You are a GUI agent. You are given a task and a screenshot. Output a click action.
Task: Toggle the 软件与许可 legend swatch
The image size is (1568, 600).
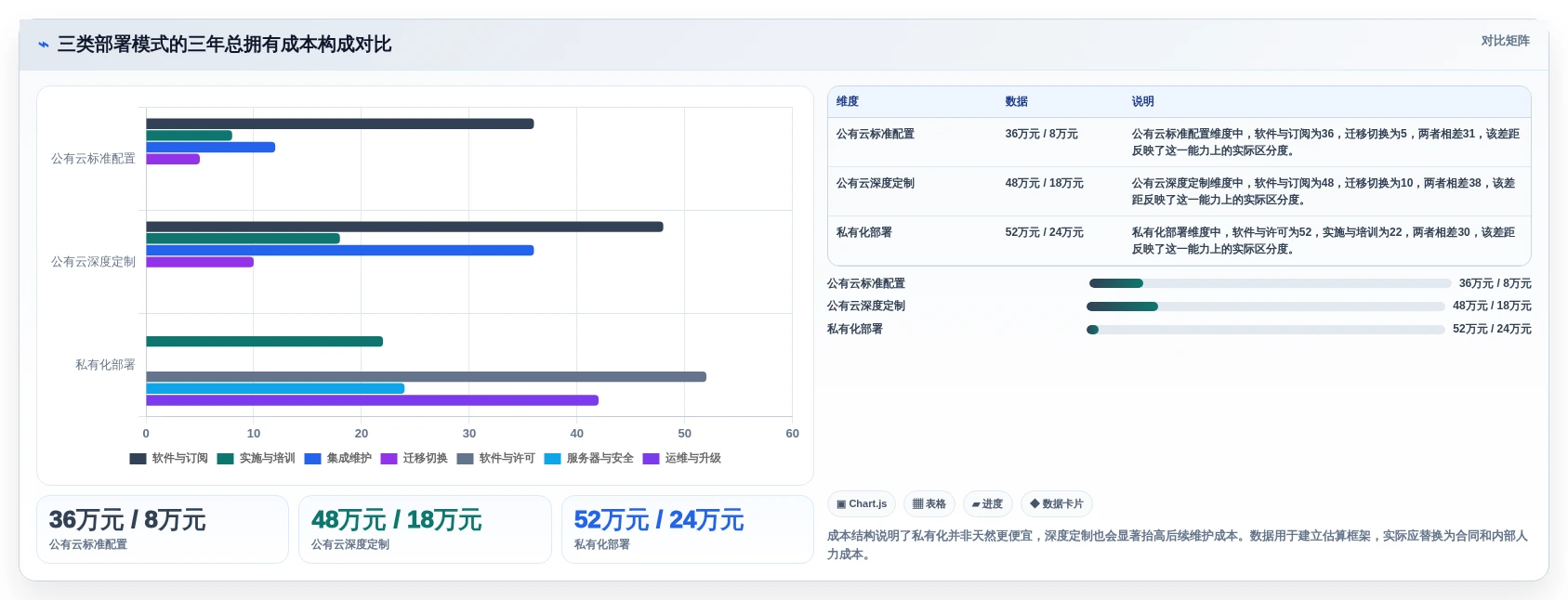(x=465, y=459)
